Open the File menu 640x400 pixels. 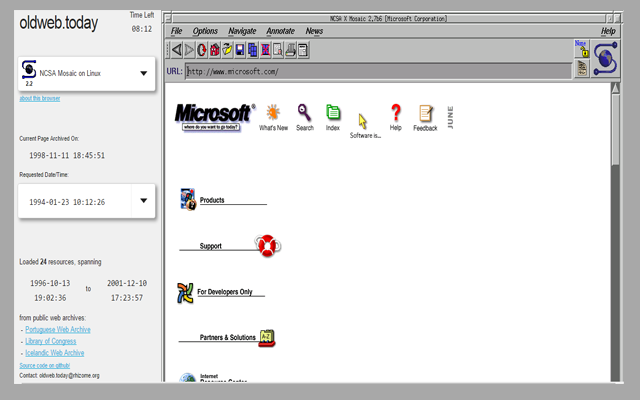click(x=177, y=31)
